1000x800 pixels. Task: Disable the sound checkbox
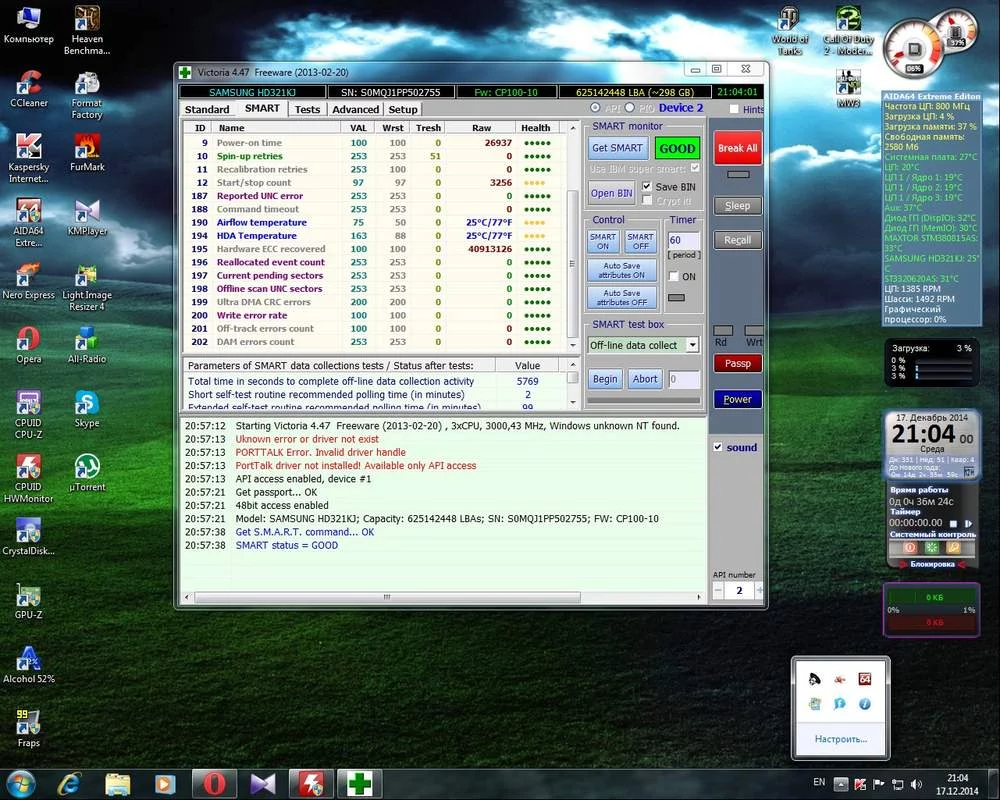coord(718,447)
